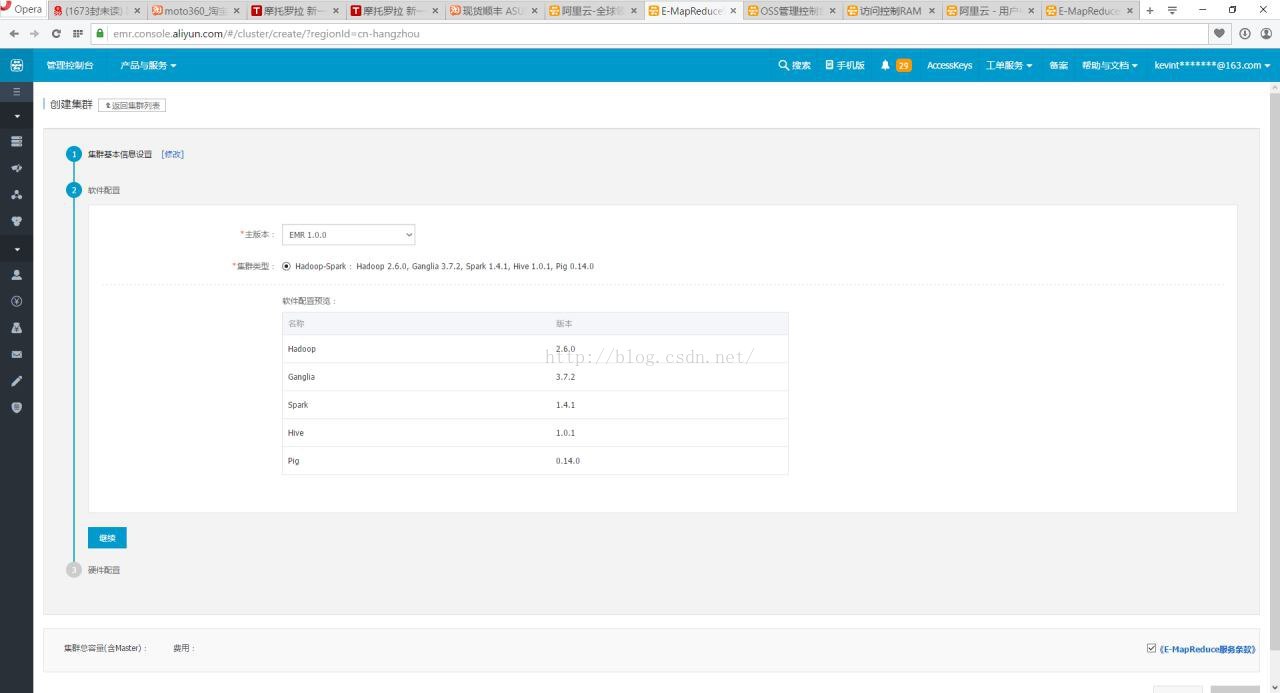Collapse the second sidebar section arrow
Screen dimensions: 1280x693
pos(16,248)
